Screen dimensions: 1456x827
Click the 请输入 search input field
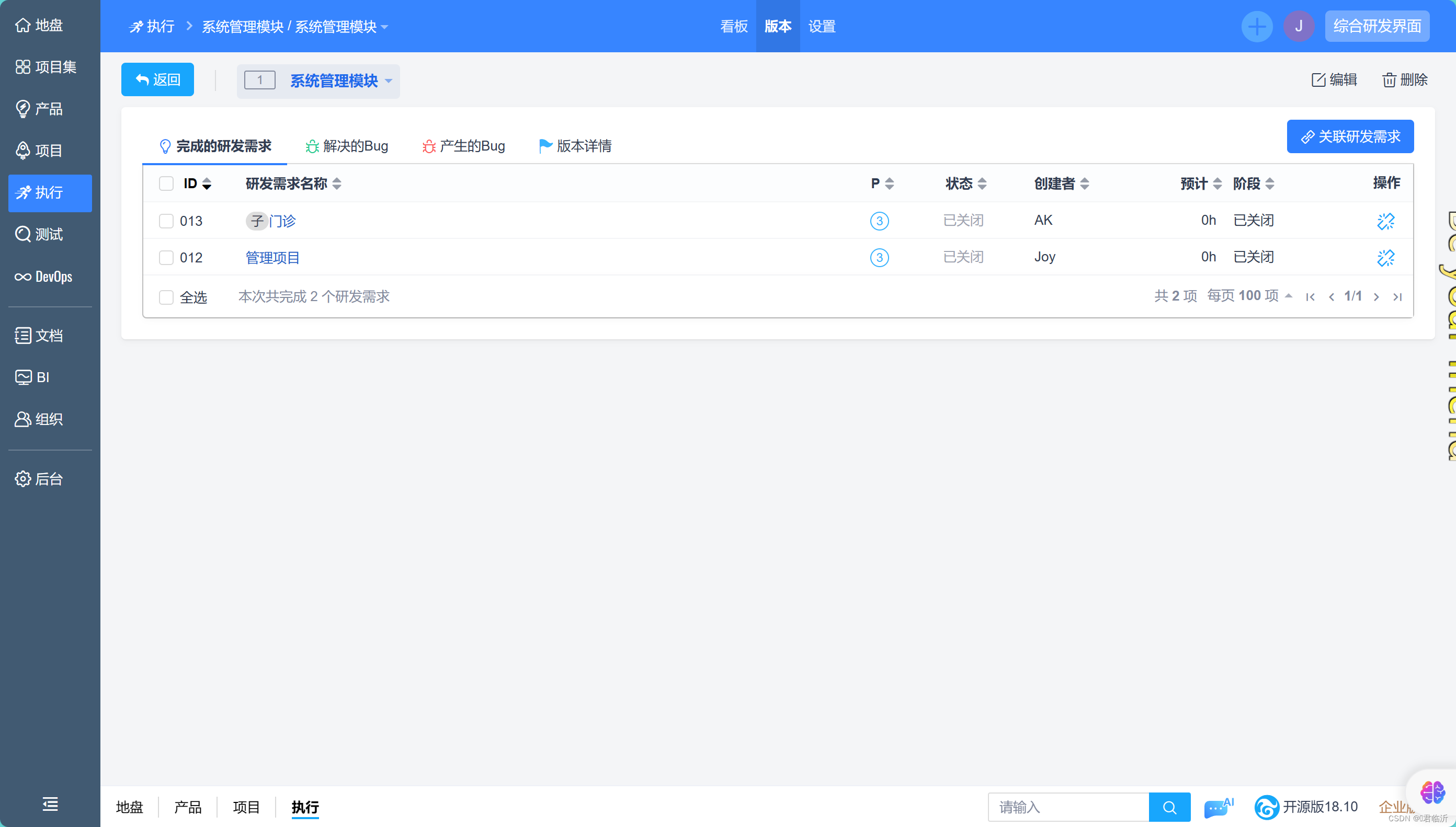click(x=1068, y=807)
